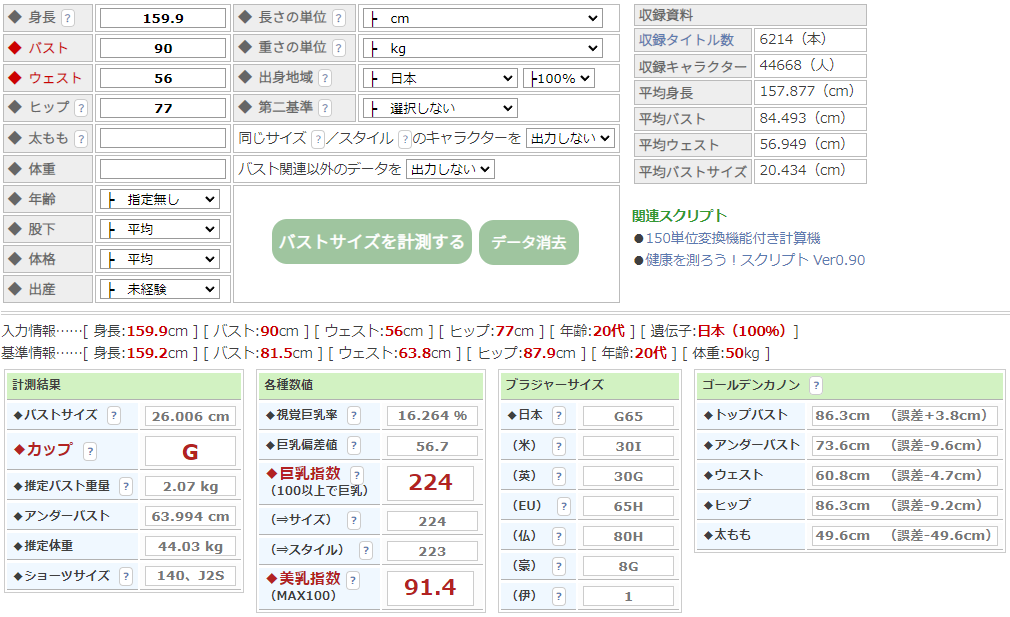Click help icon beside ヒップ label

point(81,108)
